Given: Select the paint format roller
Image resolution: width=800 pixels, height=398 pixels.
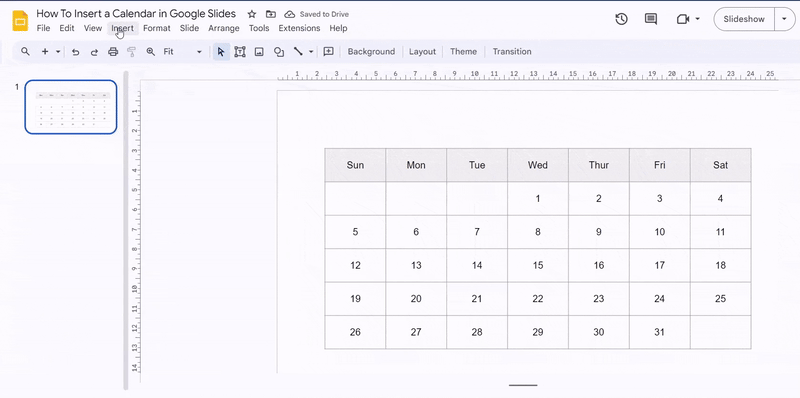Looking at the screenshot, I should (132, 52).
